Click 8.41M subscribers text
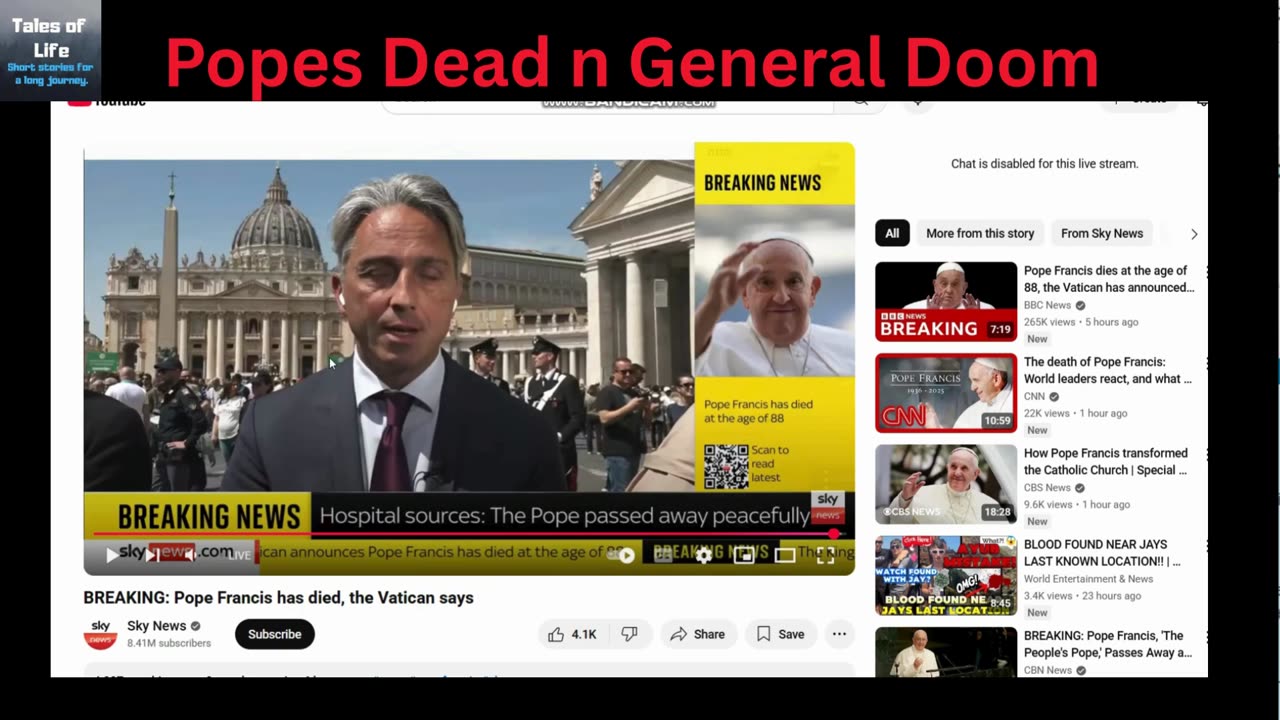The image size is (1280, 720). tap(169, 643)
